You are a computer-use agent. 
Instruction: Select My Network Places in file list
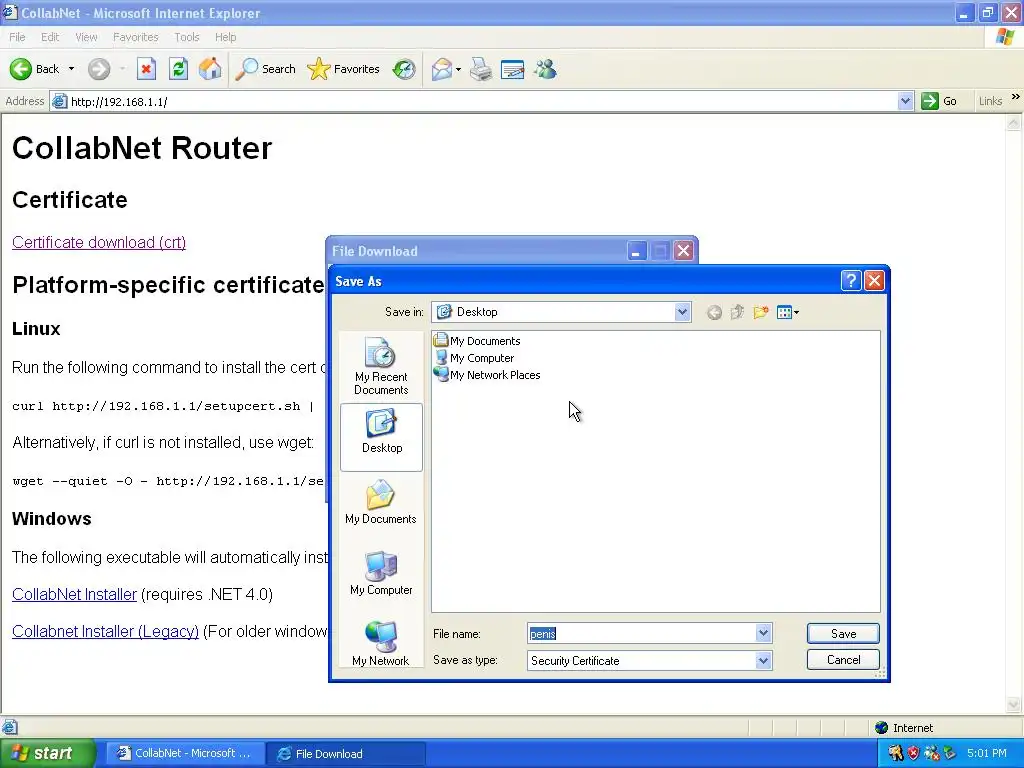coord(487,375)
